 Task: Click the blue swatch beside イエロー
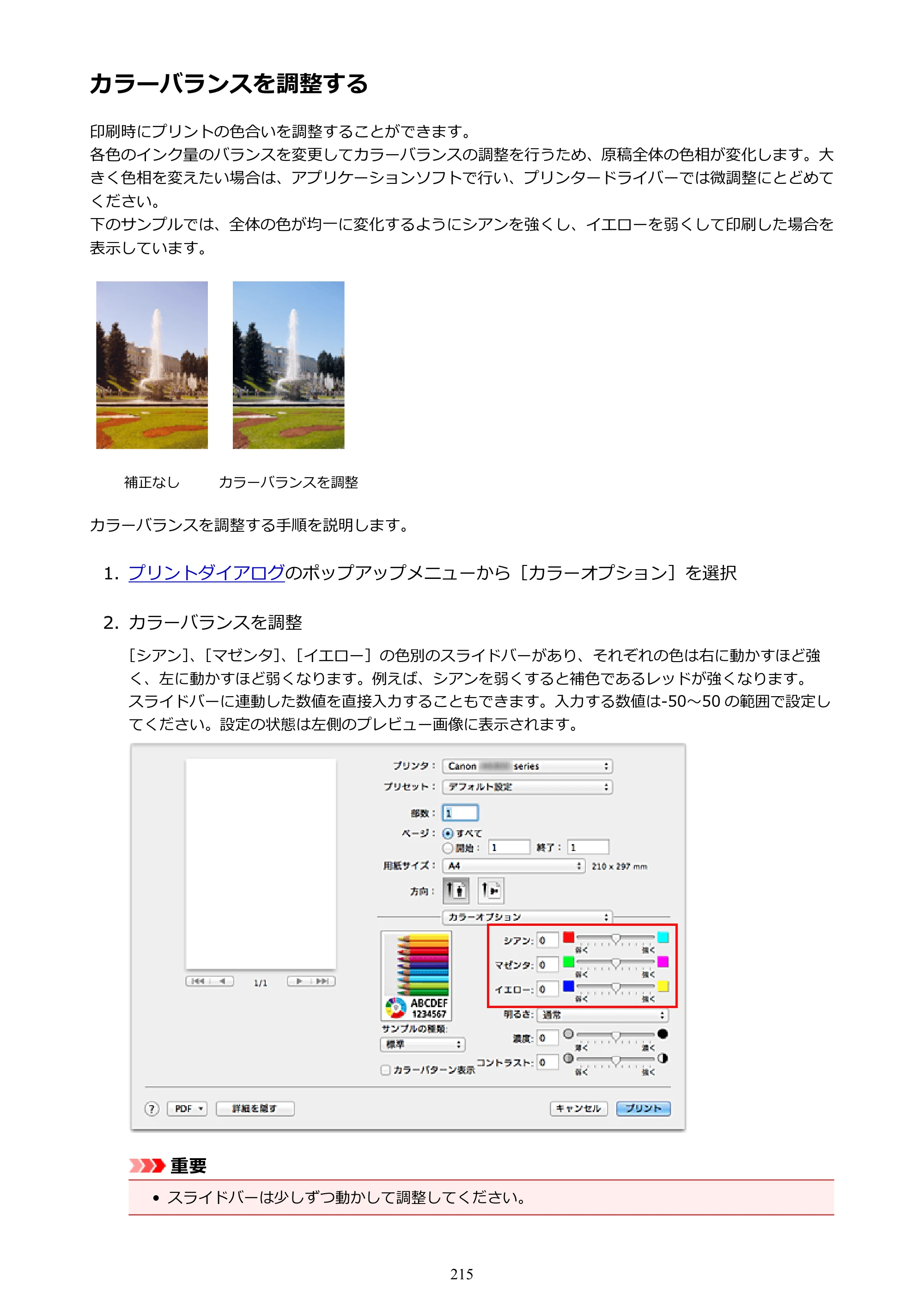568,986
